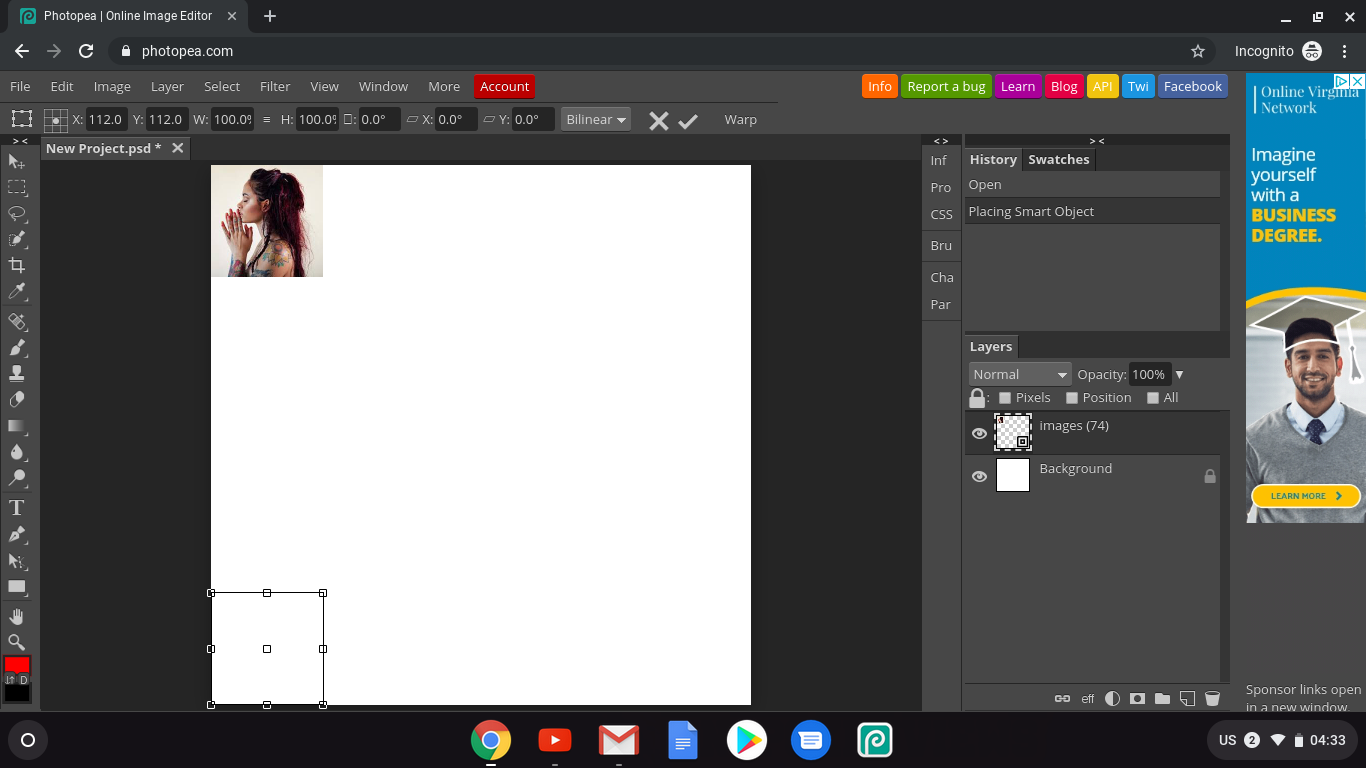Create new folder in Layers panel
Screen dimensions: 1366x768
[x=1162, y=699]
